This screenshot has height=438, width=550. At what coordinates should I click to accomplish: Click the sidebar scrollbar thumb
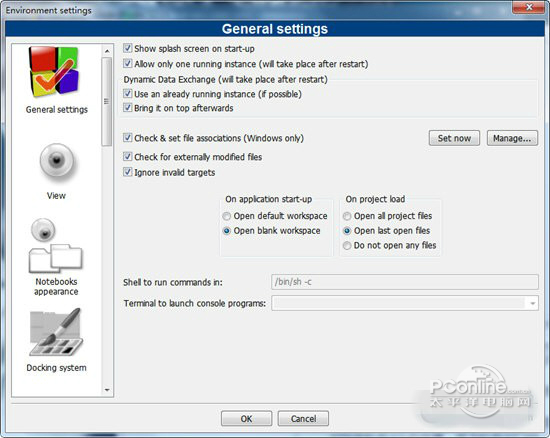click(x=107, y=102)
